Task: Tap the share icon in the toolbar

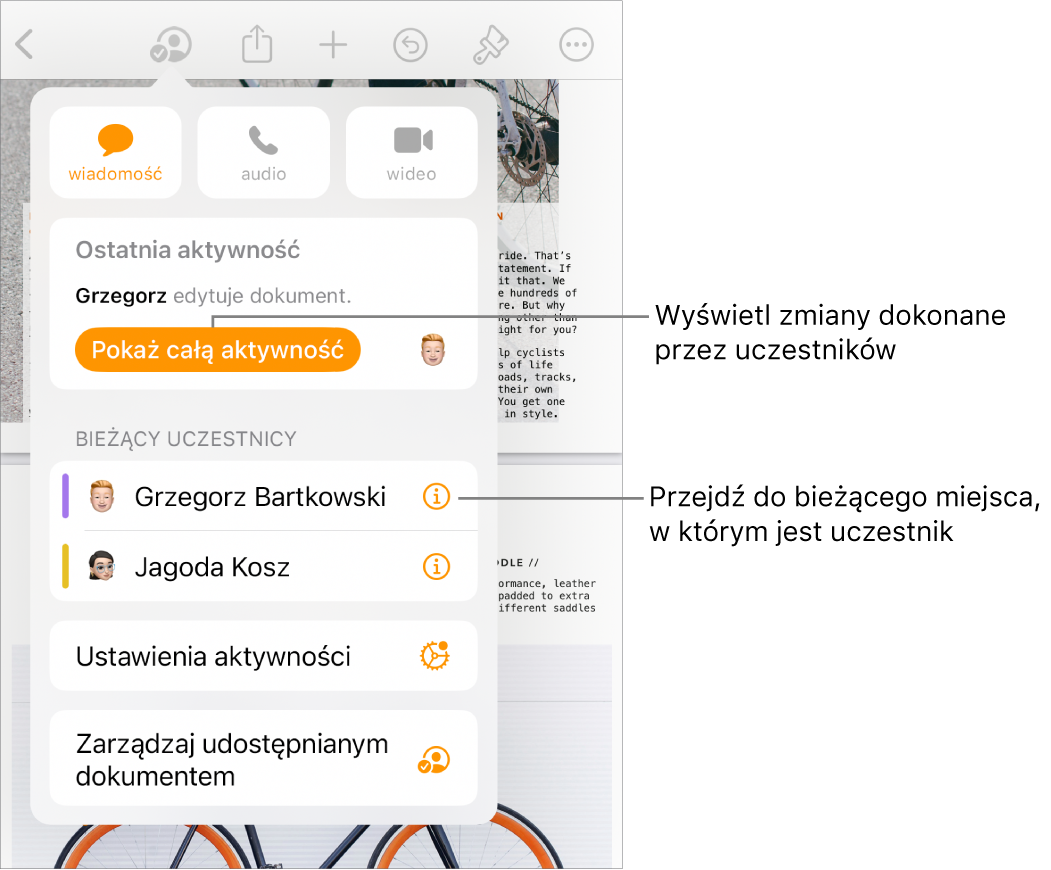Action: 257,44
